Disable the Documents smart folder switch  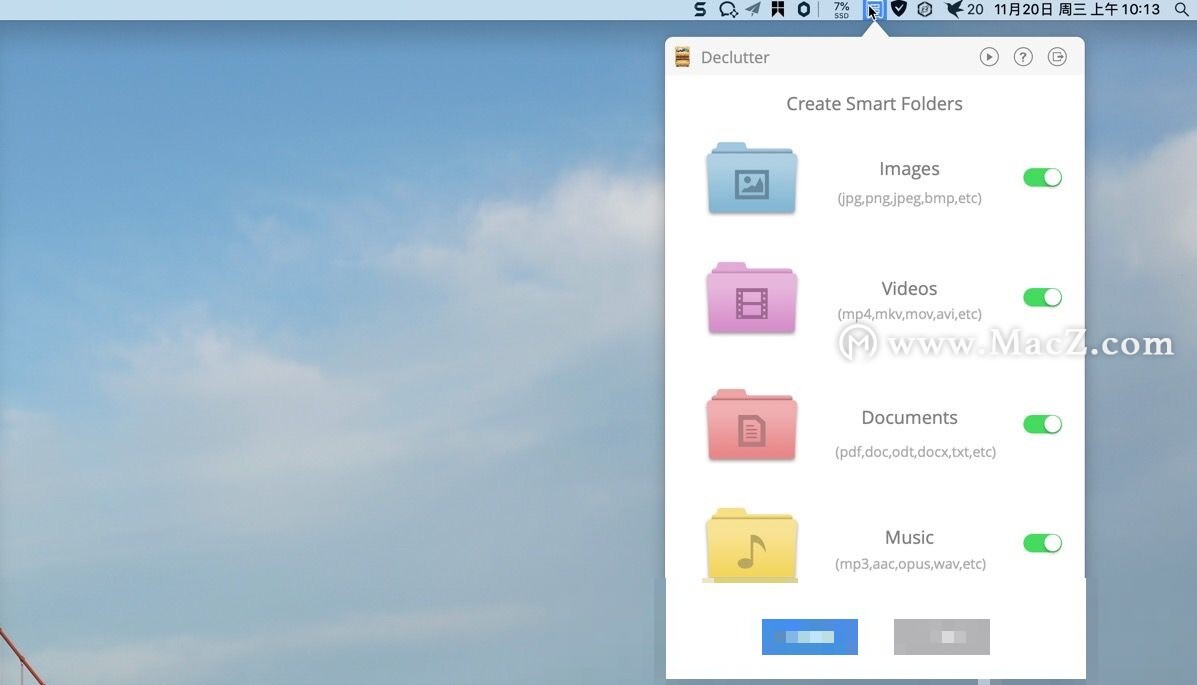[x=1042, y=424]
